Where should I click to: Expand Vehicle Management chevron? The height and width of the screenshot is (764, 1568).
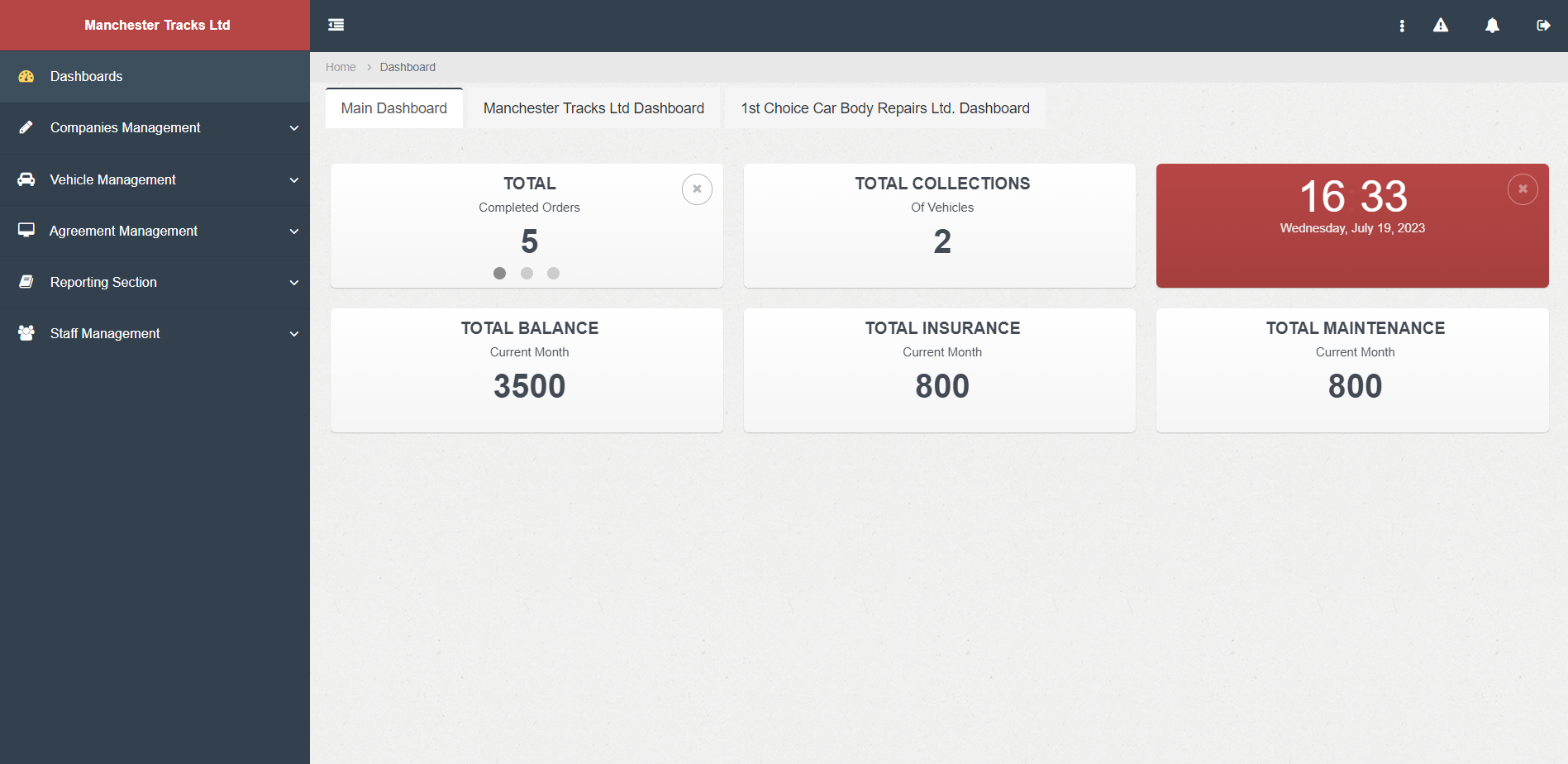(294, 180)
